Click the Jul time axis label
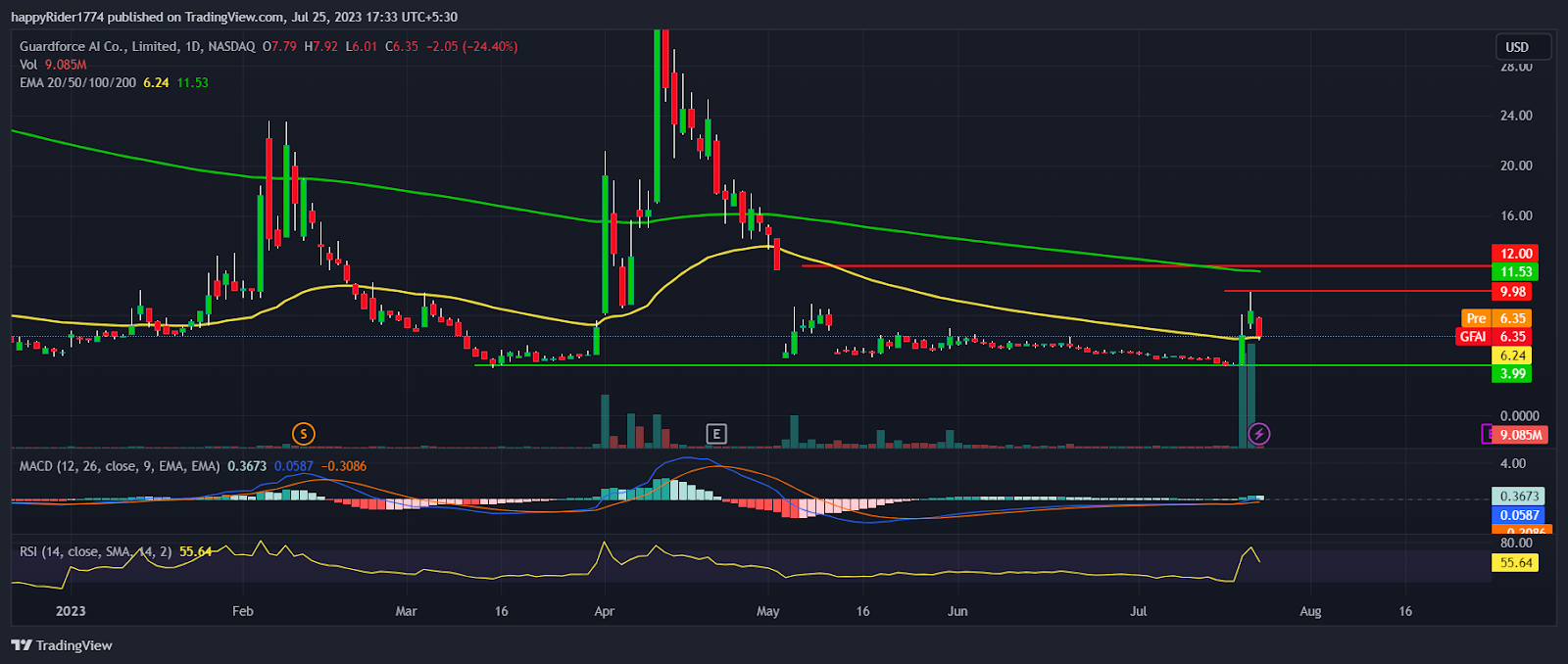The height and width of the screenshot is (664, 1568). click(x=1139, y=611)
